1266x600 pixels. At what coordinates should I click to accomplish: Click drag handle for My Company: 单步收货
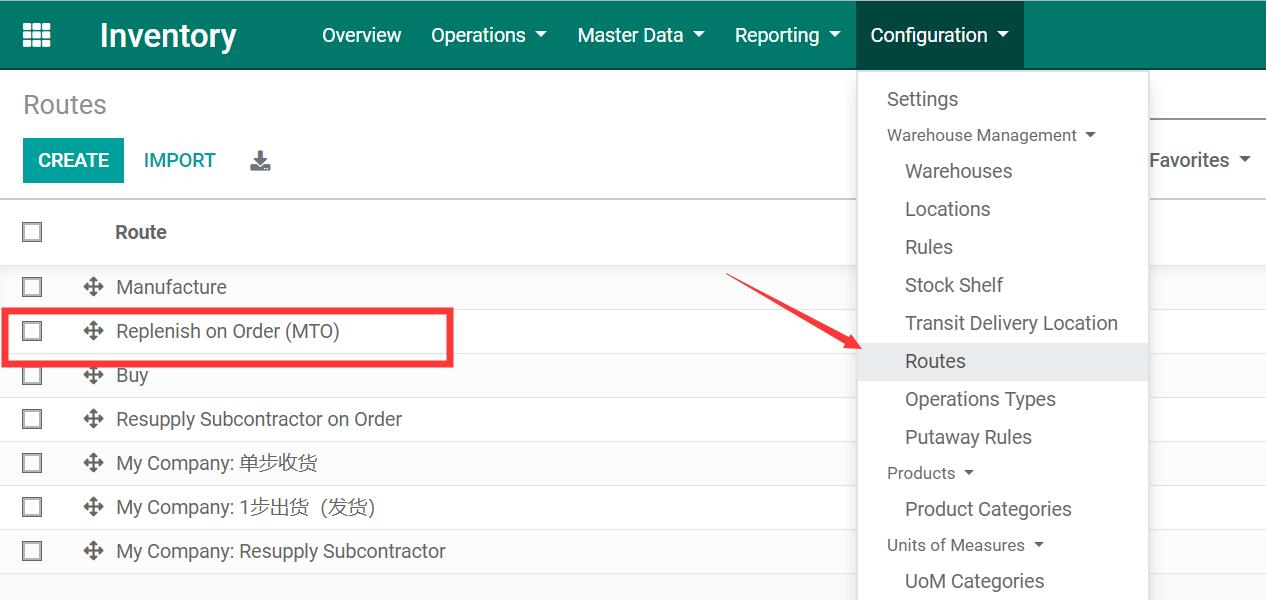click(x=93, y=463)
